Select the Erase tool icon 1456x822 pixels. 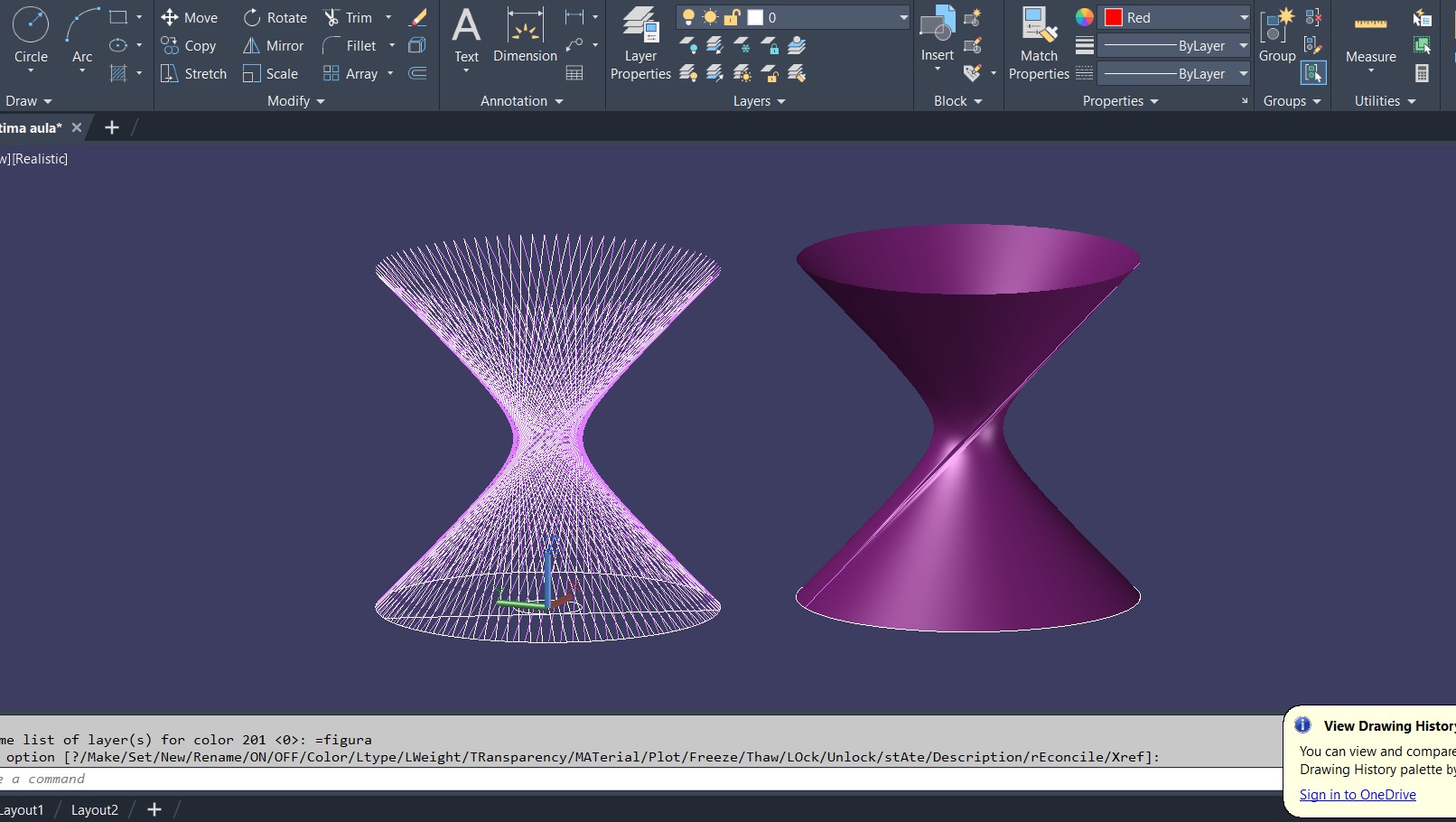click(x=418, y=17)
